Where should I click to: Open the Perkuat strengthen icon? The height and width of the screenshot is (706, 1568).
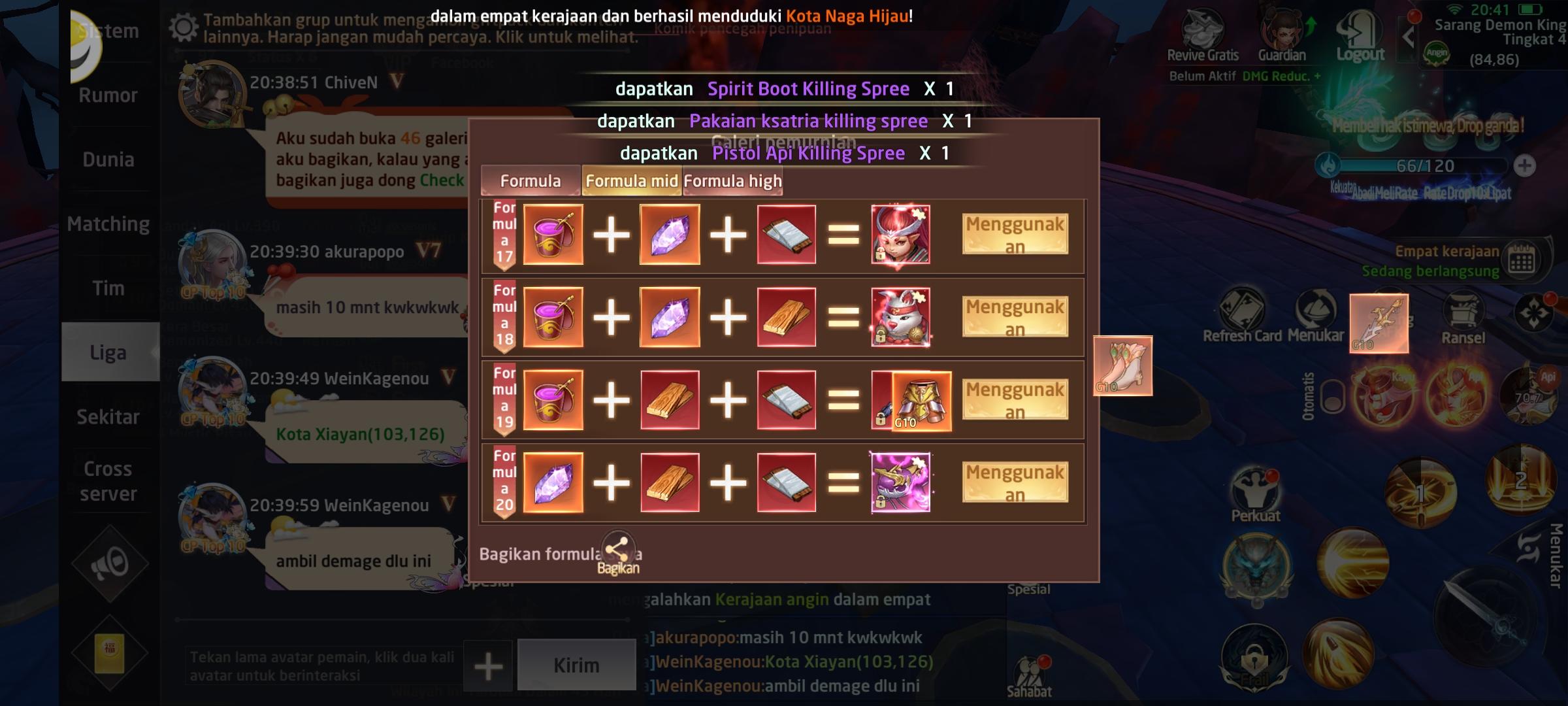coord(1255,495)
